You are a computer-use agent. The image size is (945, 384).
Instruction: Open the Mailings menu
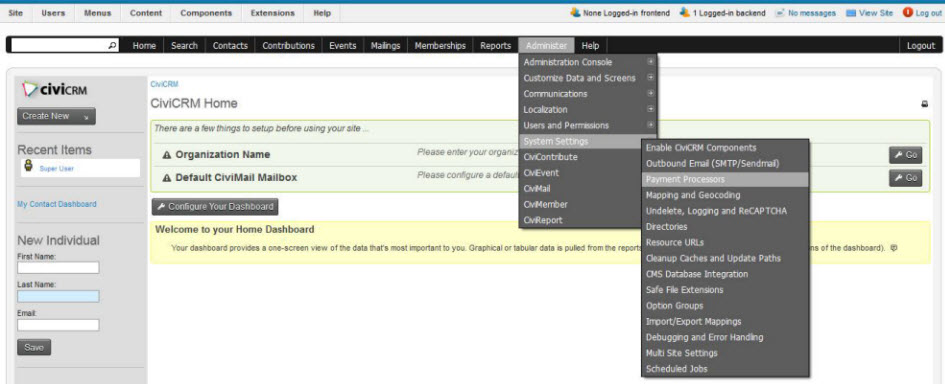click(386, 45)
